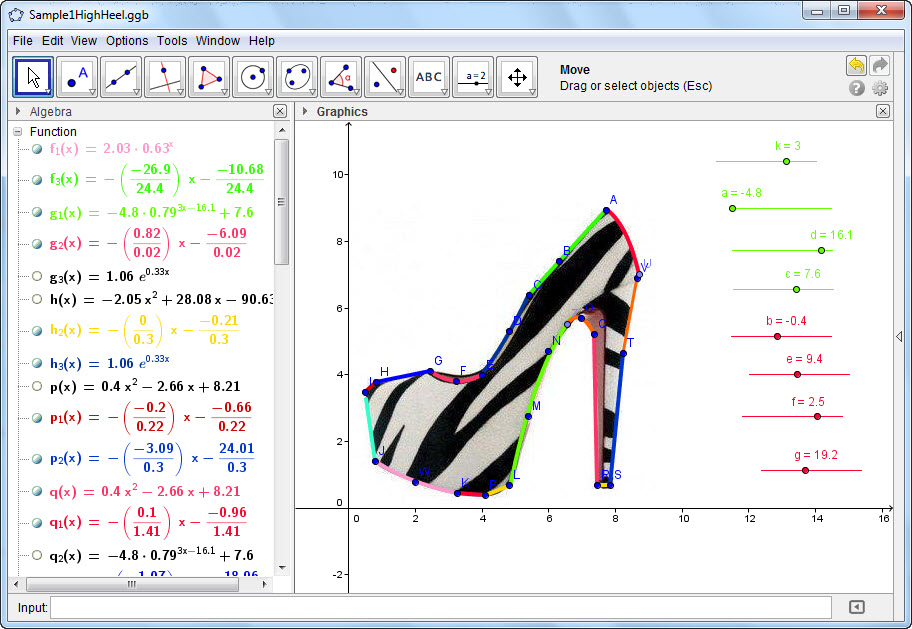Toggle visibility of g2(x)

37,244
